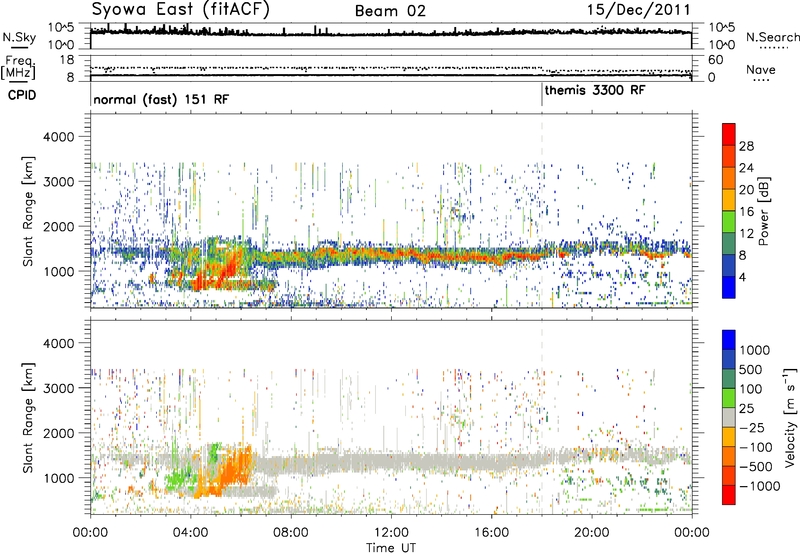Select the 'Freq. [MHz]' axis label
Viewport: 800px width, 554px height.
point(19,67)
